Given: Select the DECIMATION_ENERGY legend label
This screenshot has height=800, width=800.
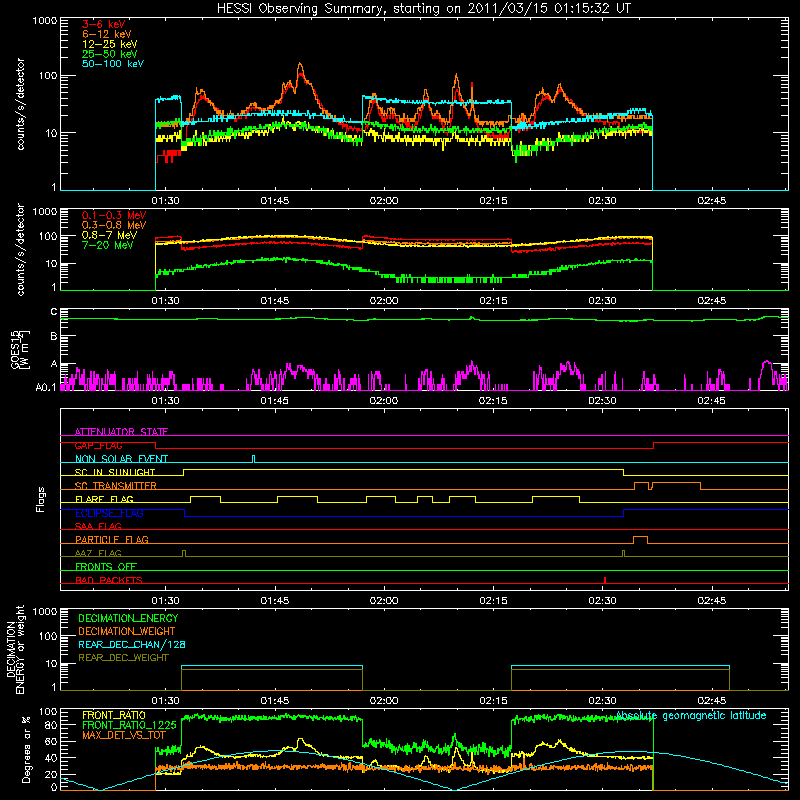Looking at the screenshot, I should (x=128, y=618).
